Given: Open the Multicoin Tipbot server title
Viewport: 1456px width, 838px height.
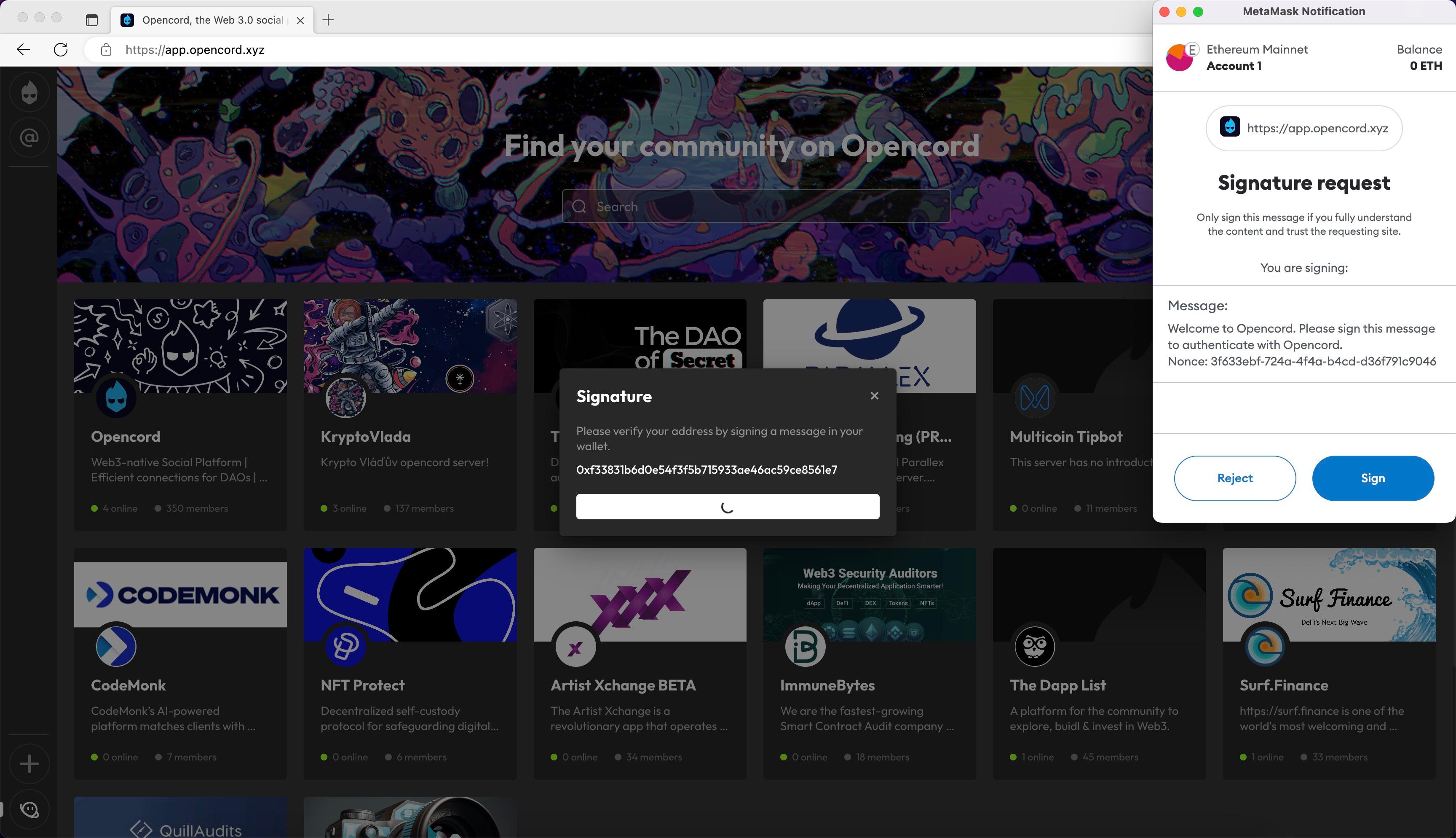Looking at the screenshot, I should tap(1066, 437).
